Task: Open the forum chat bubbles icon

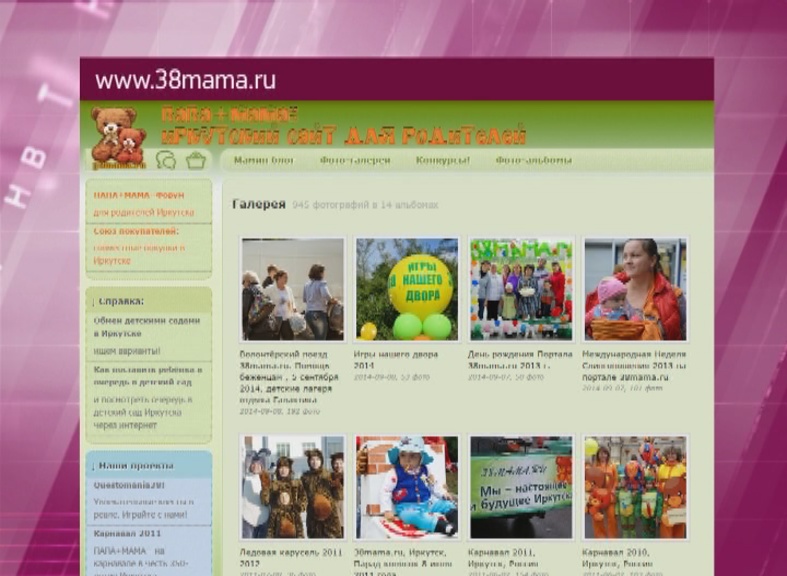Action: coord(166,161)
